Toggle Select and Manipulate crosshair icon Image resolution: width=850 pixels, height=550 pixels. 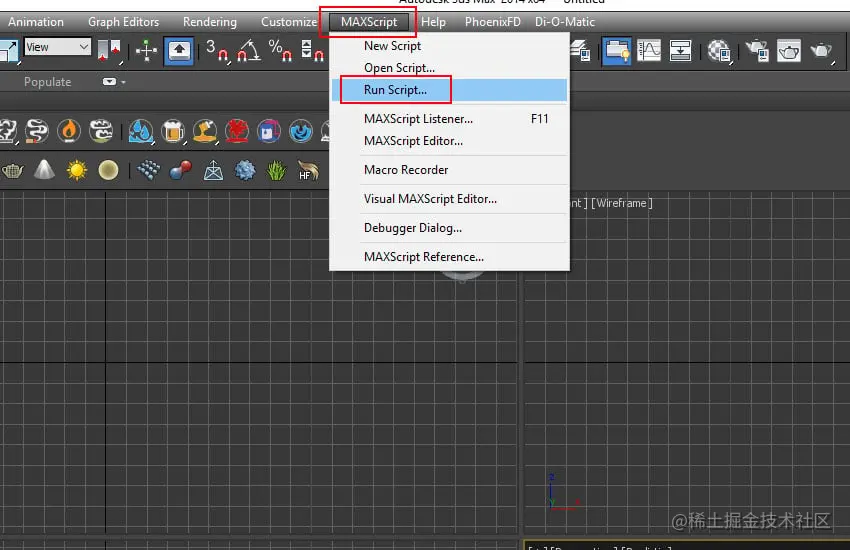coord(146,51)
